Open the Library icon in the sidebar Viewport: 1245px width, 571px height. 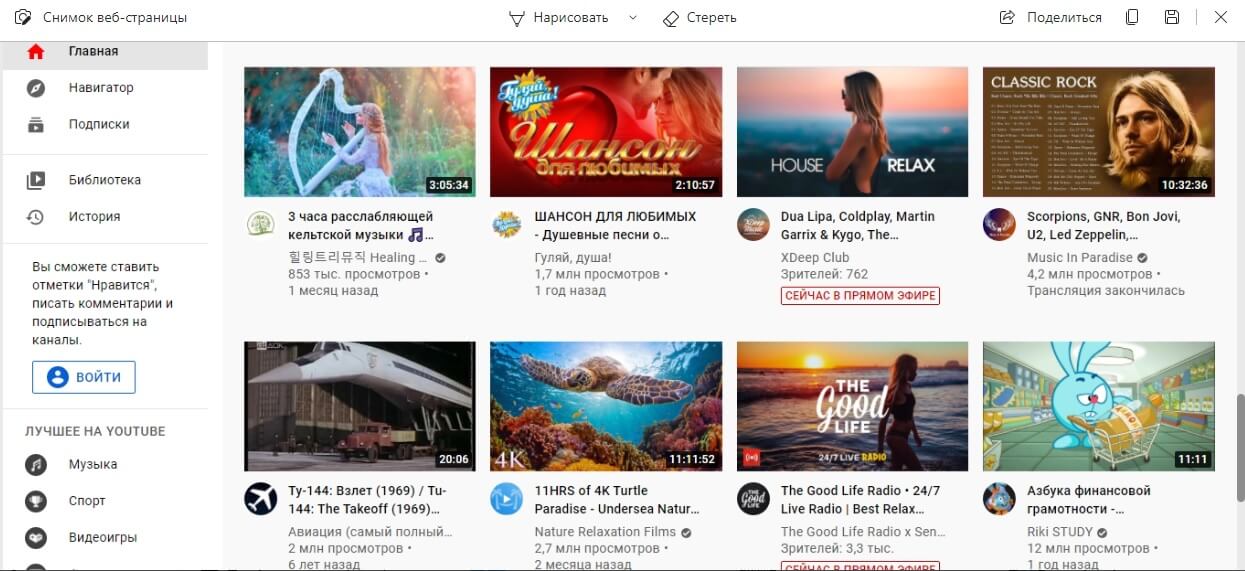pos(36,181)
